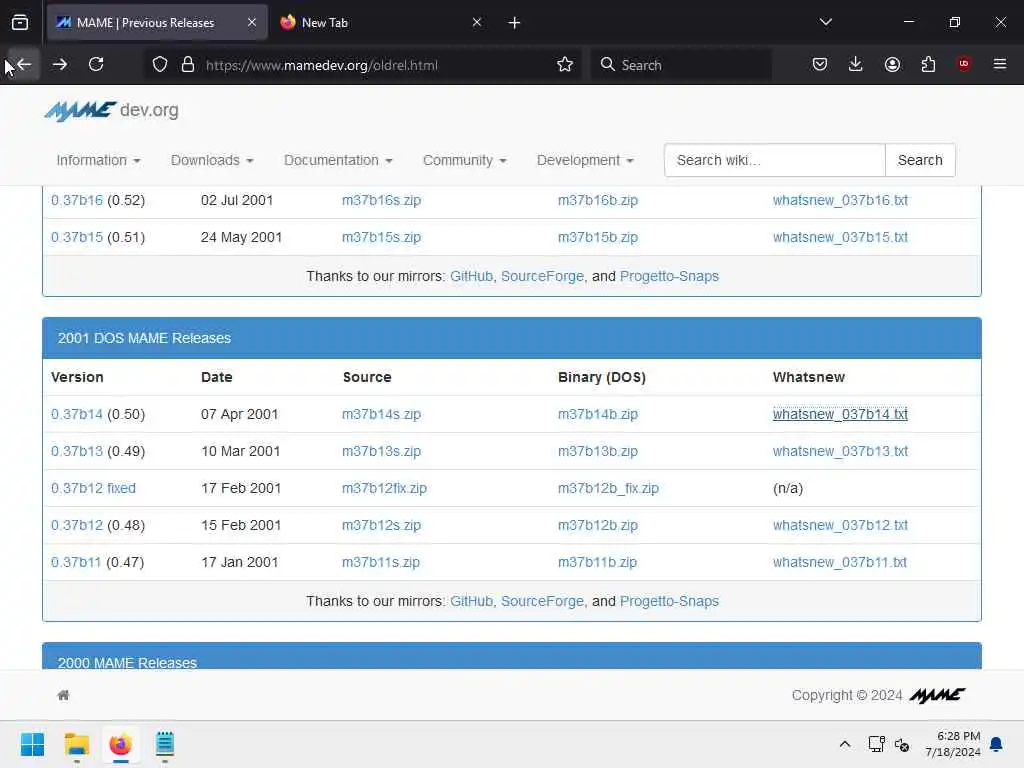Download m37b12s.zip source
Screen dimensions: 1024x768
point(381,525)
